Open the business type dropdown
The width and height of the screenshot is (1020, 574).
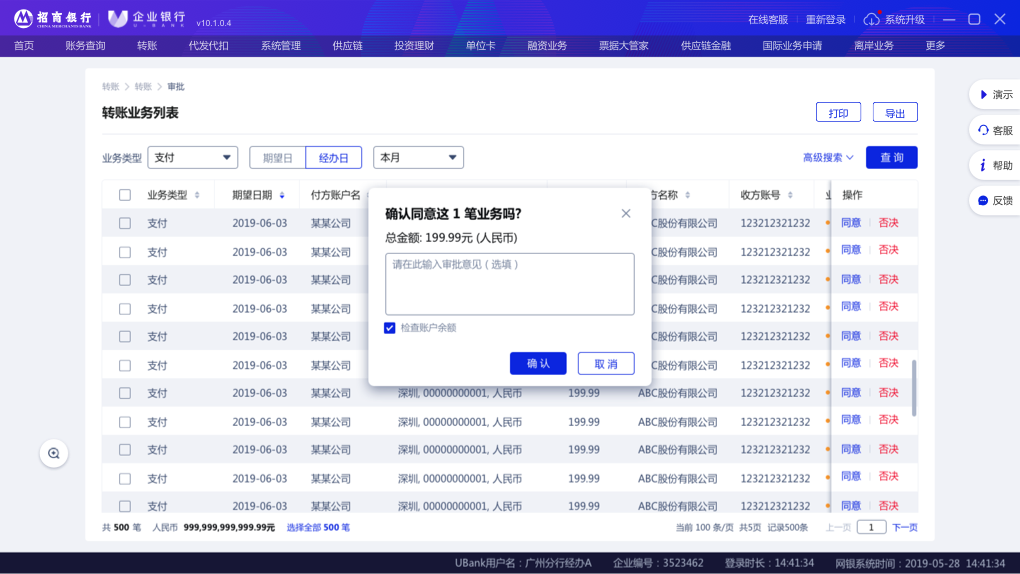click(193, 157)
